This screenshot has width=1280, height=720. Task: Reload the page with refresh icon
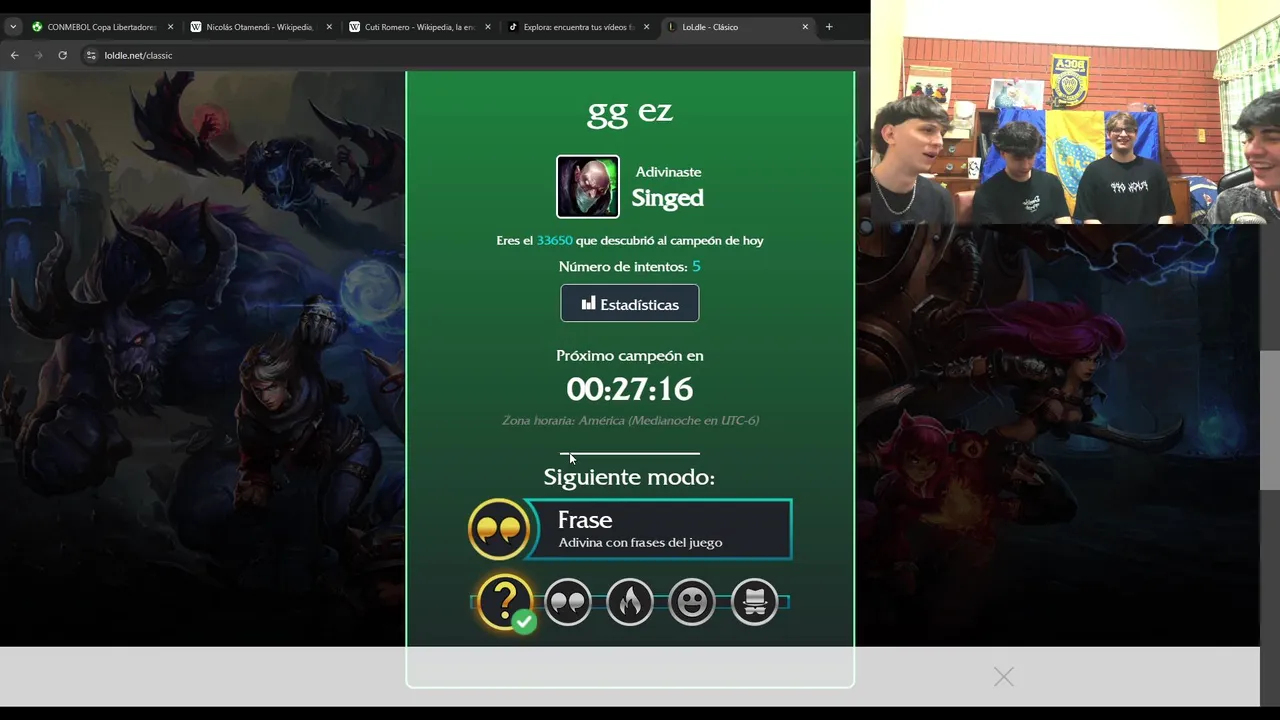pos(62,55)
